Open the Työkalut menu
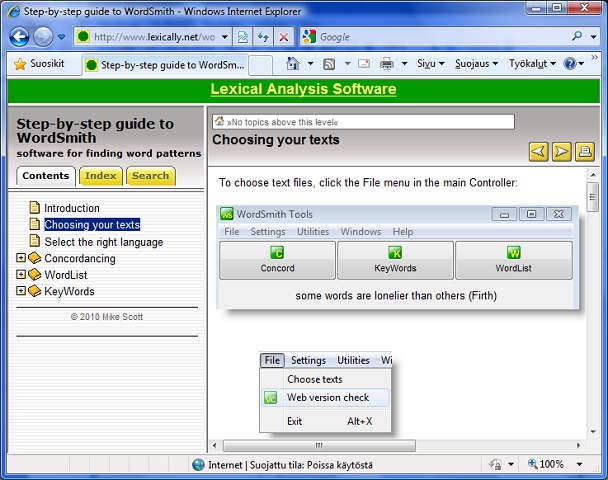The height and width of the screenshot is (480, 608). click(532, 64)
